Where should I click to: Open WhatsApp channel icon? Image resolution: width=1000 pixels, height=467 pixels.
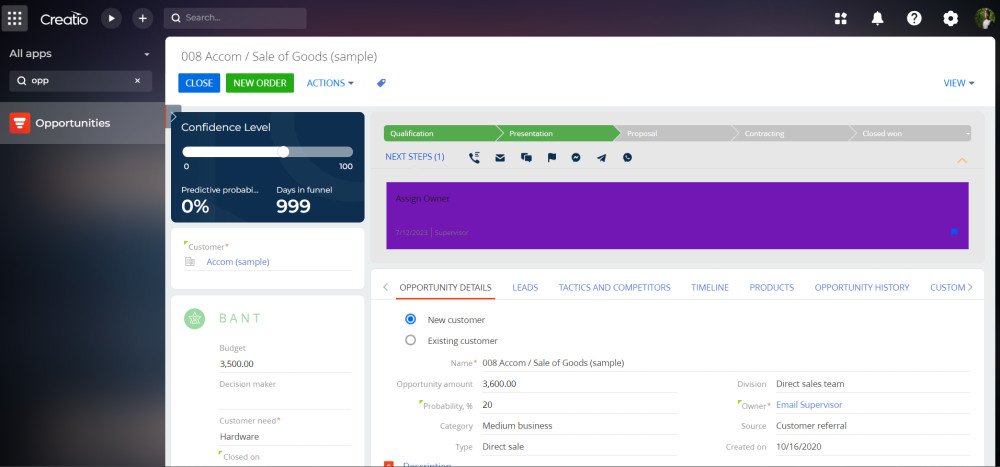pyautogui.click(x=628, y=158)
